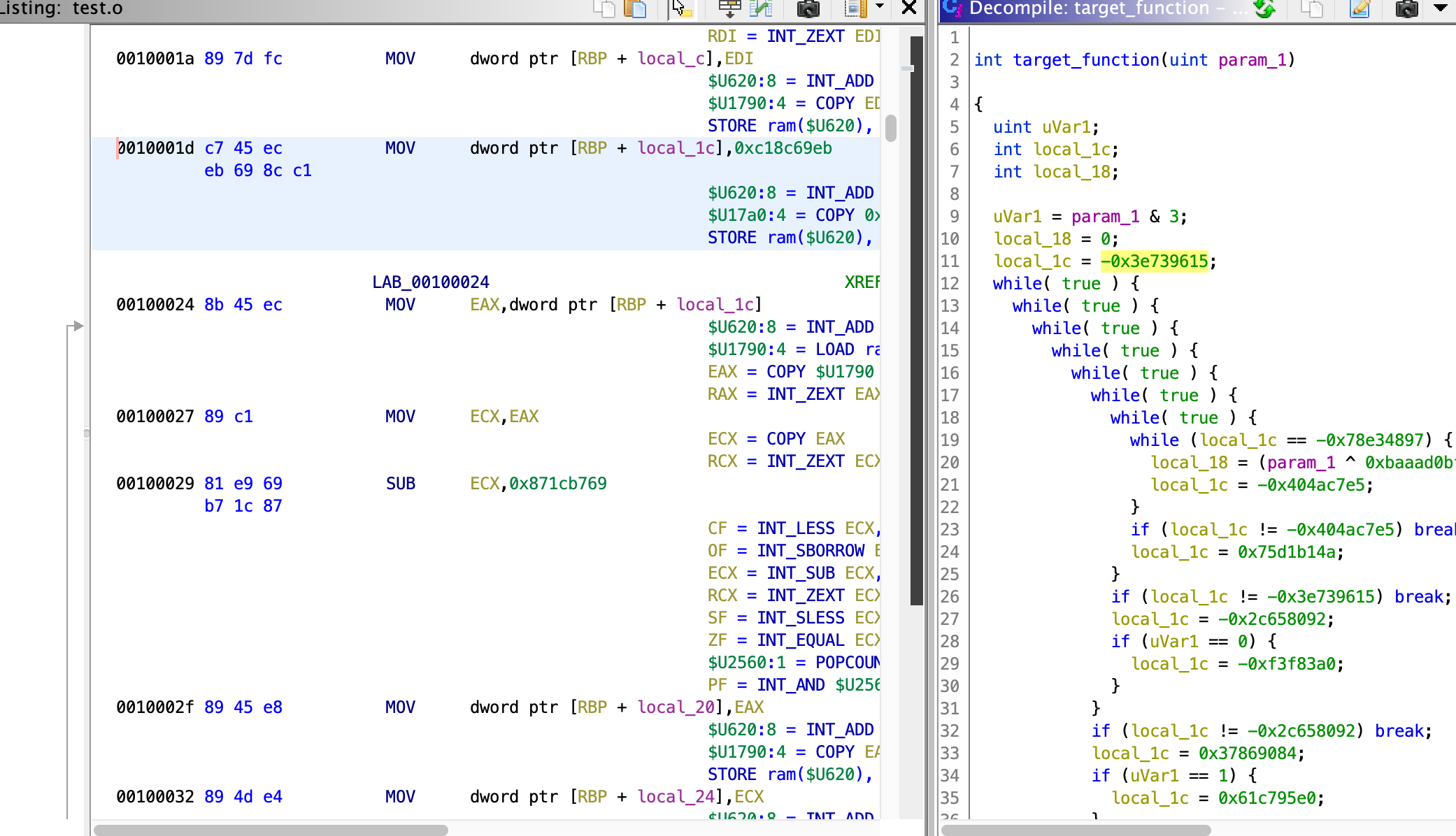
Task: Open the Decompile panel menu arrow
Action: point(1441,8)
